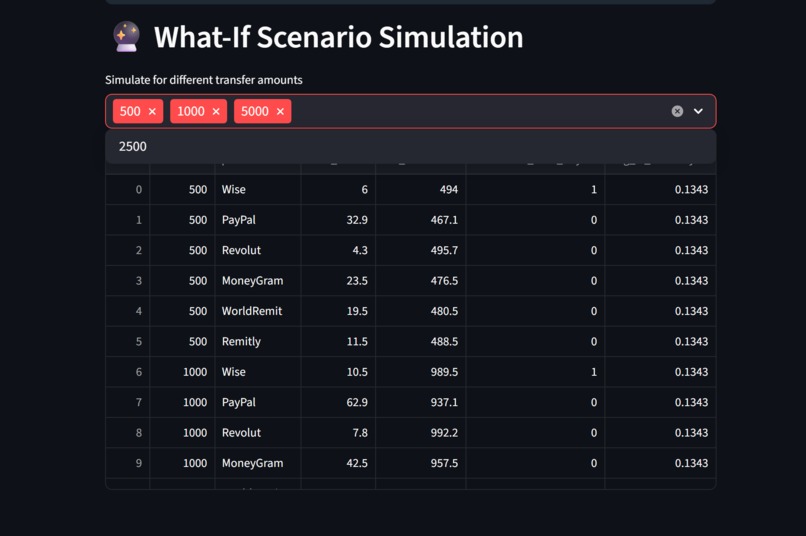Click the fee value 4.3

tap(360, 250)
